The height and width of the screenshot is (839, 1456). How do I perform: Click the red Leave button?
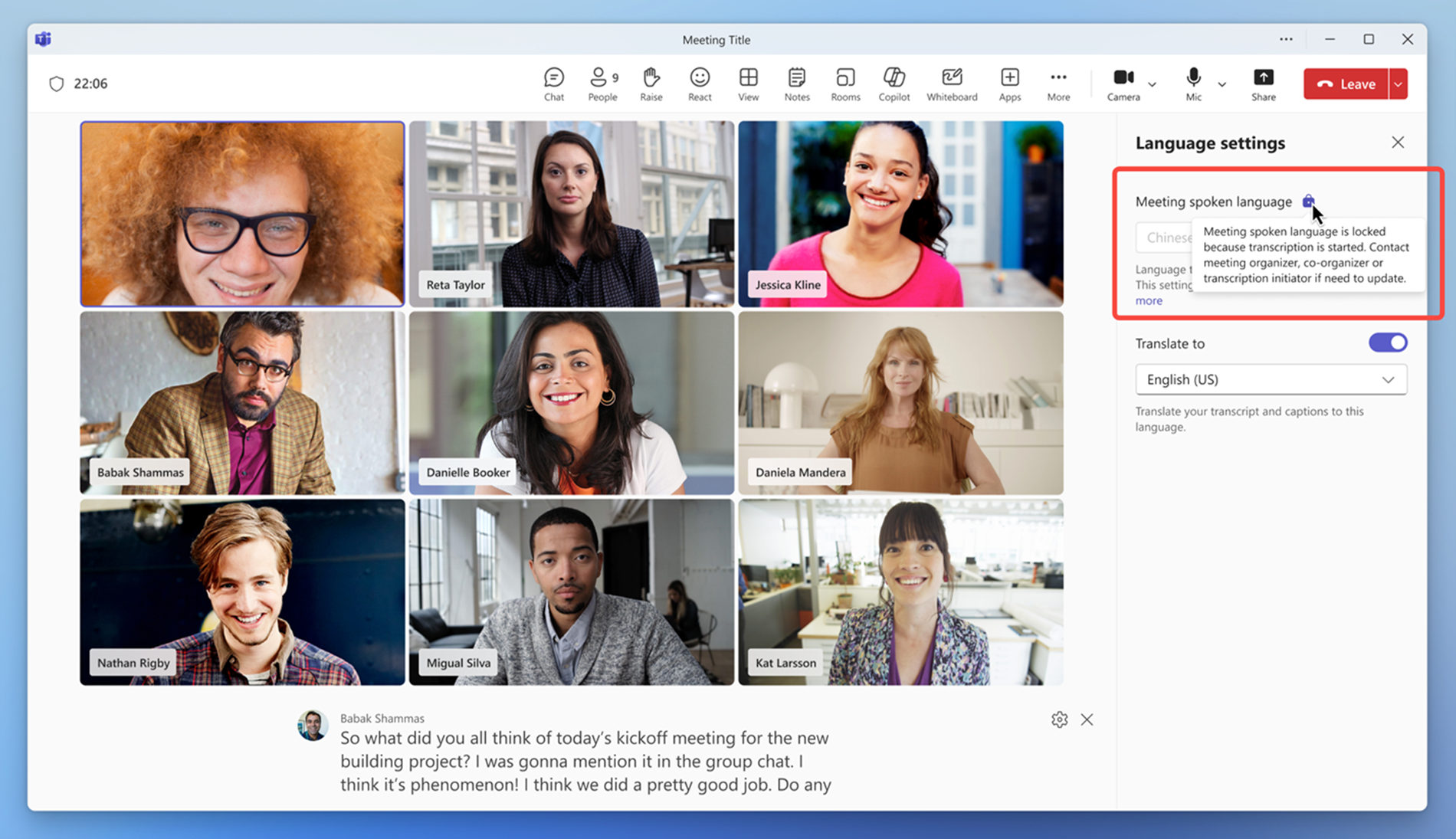coord(1346,84)
